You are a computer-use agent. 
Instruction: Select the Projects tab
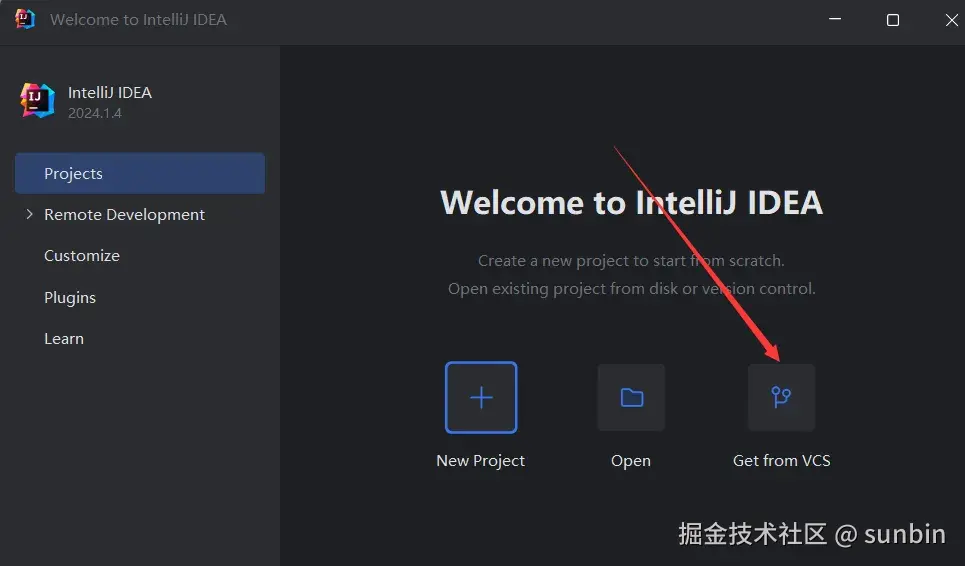pyautogui.click(x=140, y=173)
